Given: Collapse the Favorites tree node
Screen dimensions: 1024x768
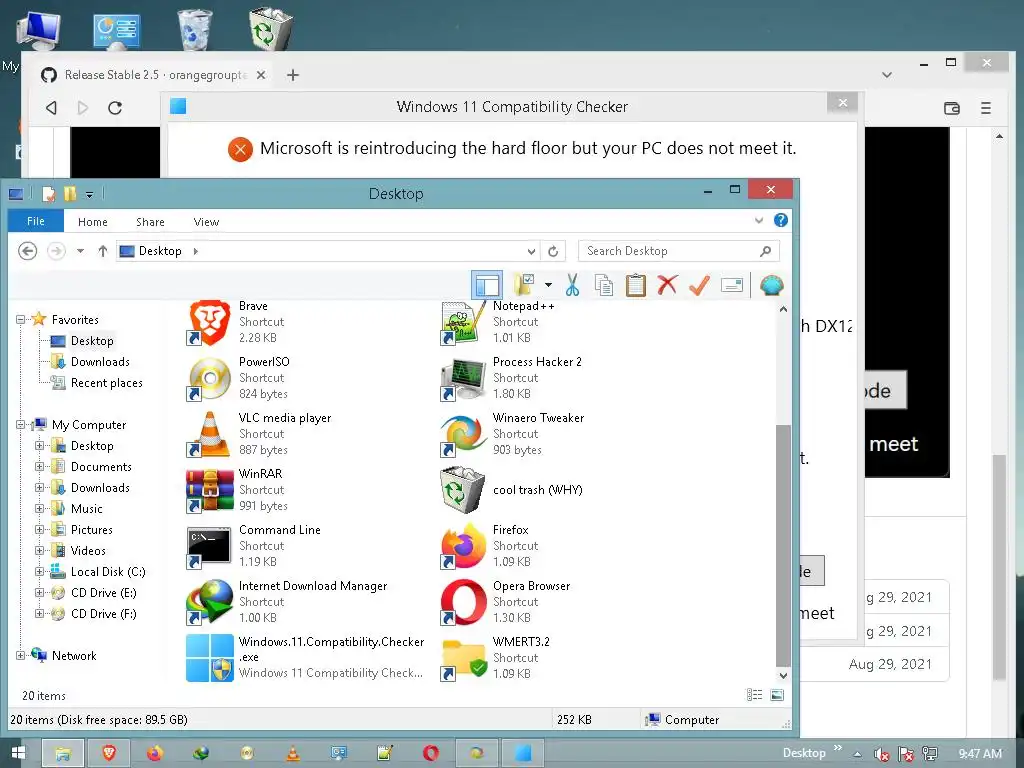Looking at the screenshot, I should 20,319.
